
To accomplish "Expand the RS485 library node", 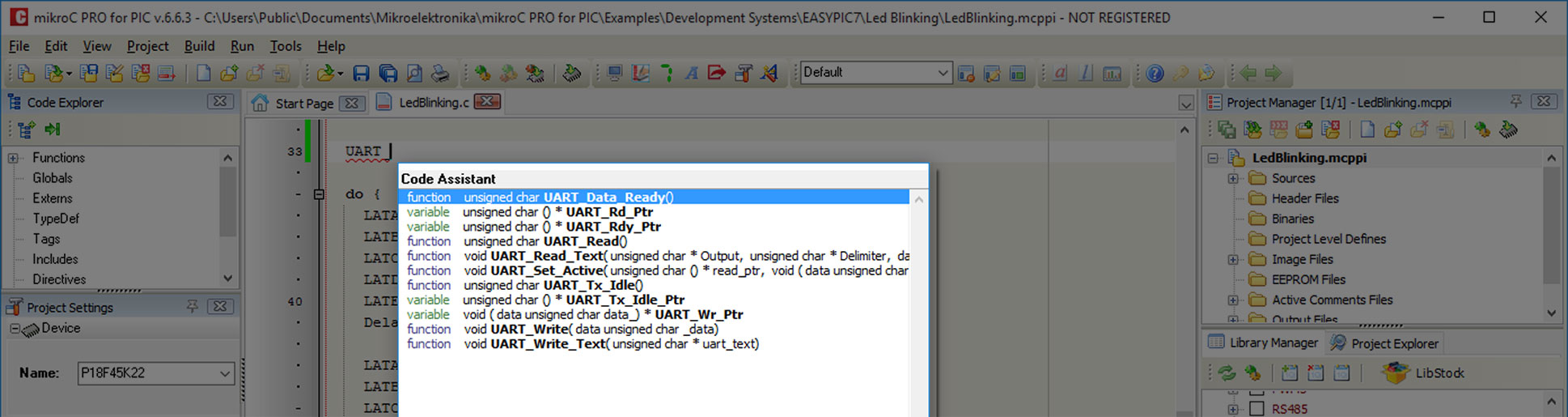I will tap(1233, 409).
